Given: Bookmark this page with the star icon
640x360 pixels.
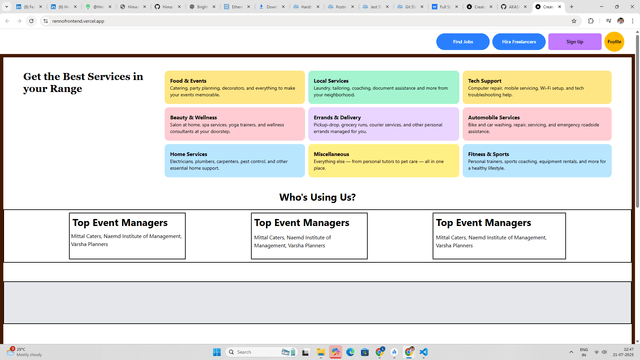Looking at the screenshot, I should click(x=574, y=21).
